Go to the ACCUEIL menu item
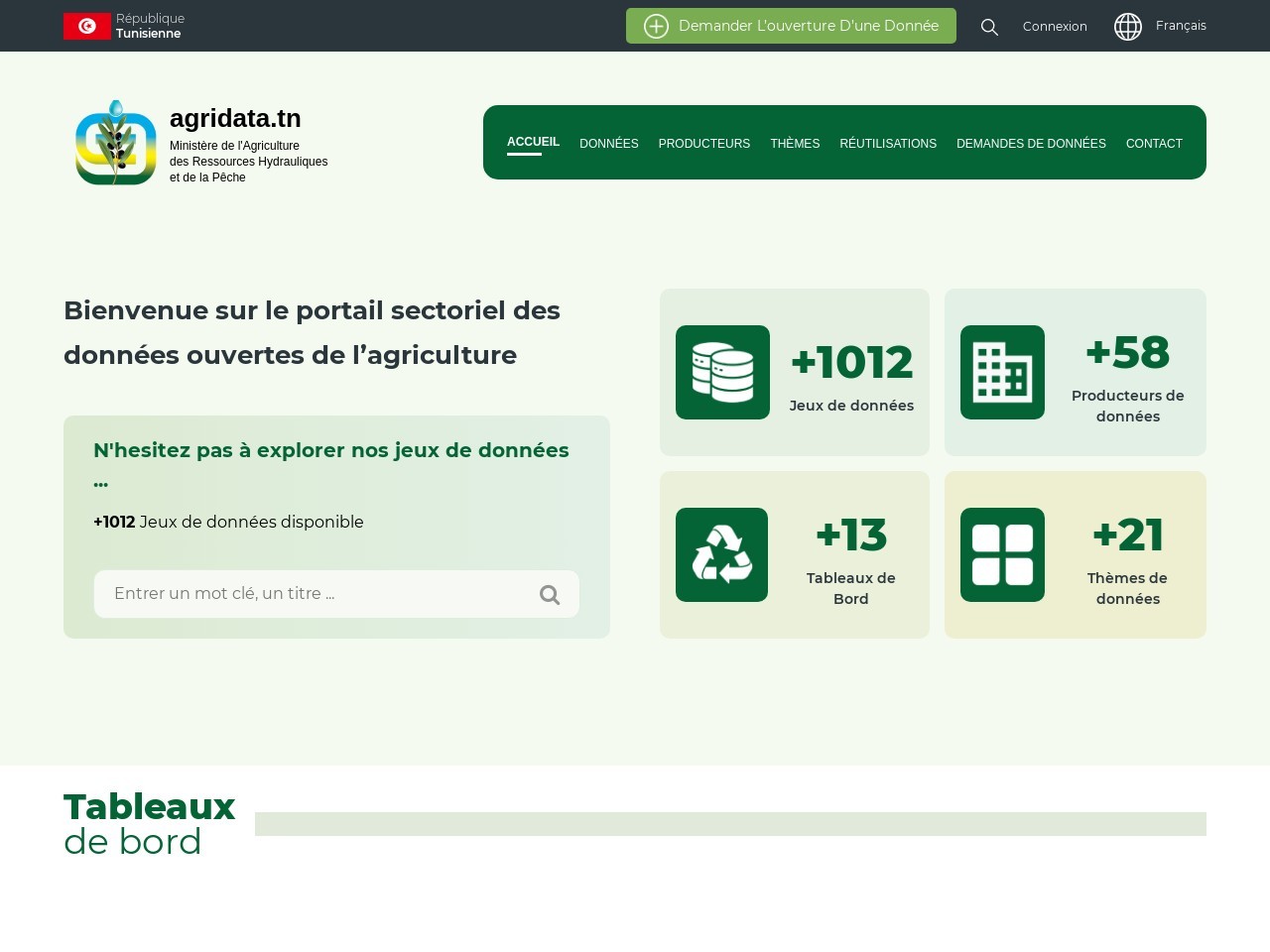This screenshot has height=952, width=1270. click(x=533, y=142)
